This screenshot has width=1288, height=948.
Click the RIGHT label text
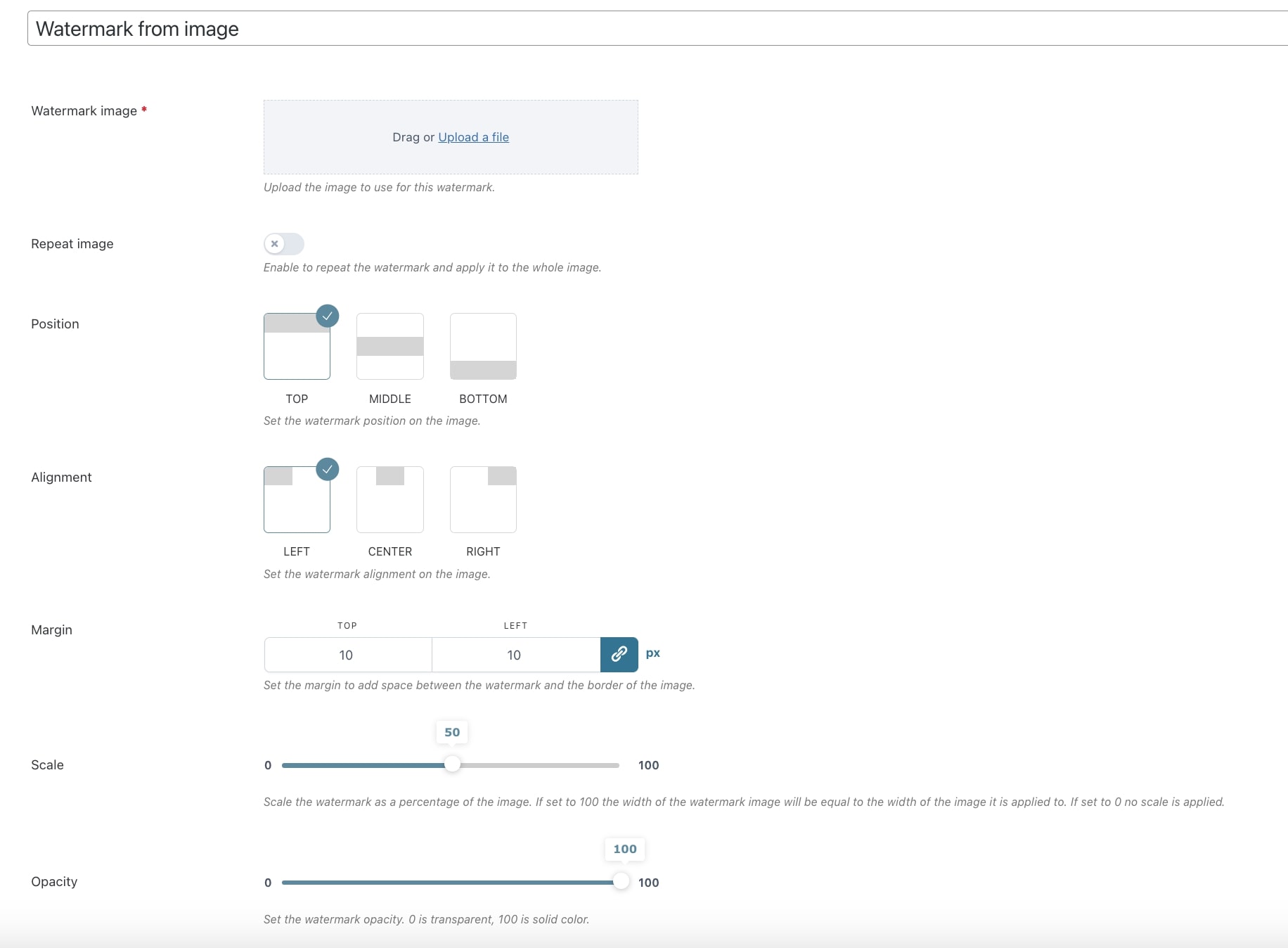coord(483,551)
